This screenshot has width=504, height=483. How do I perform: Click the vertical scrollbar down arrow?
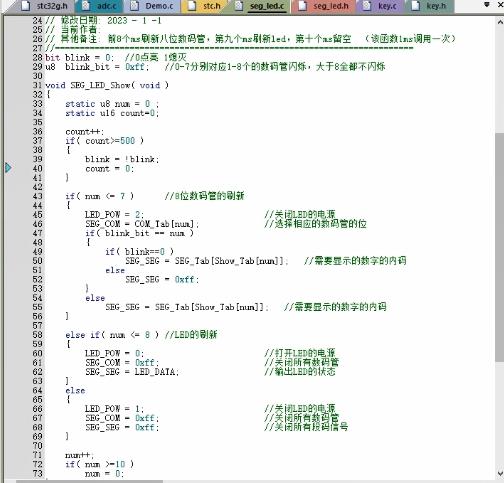500,473
